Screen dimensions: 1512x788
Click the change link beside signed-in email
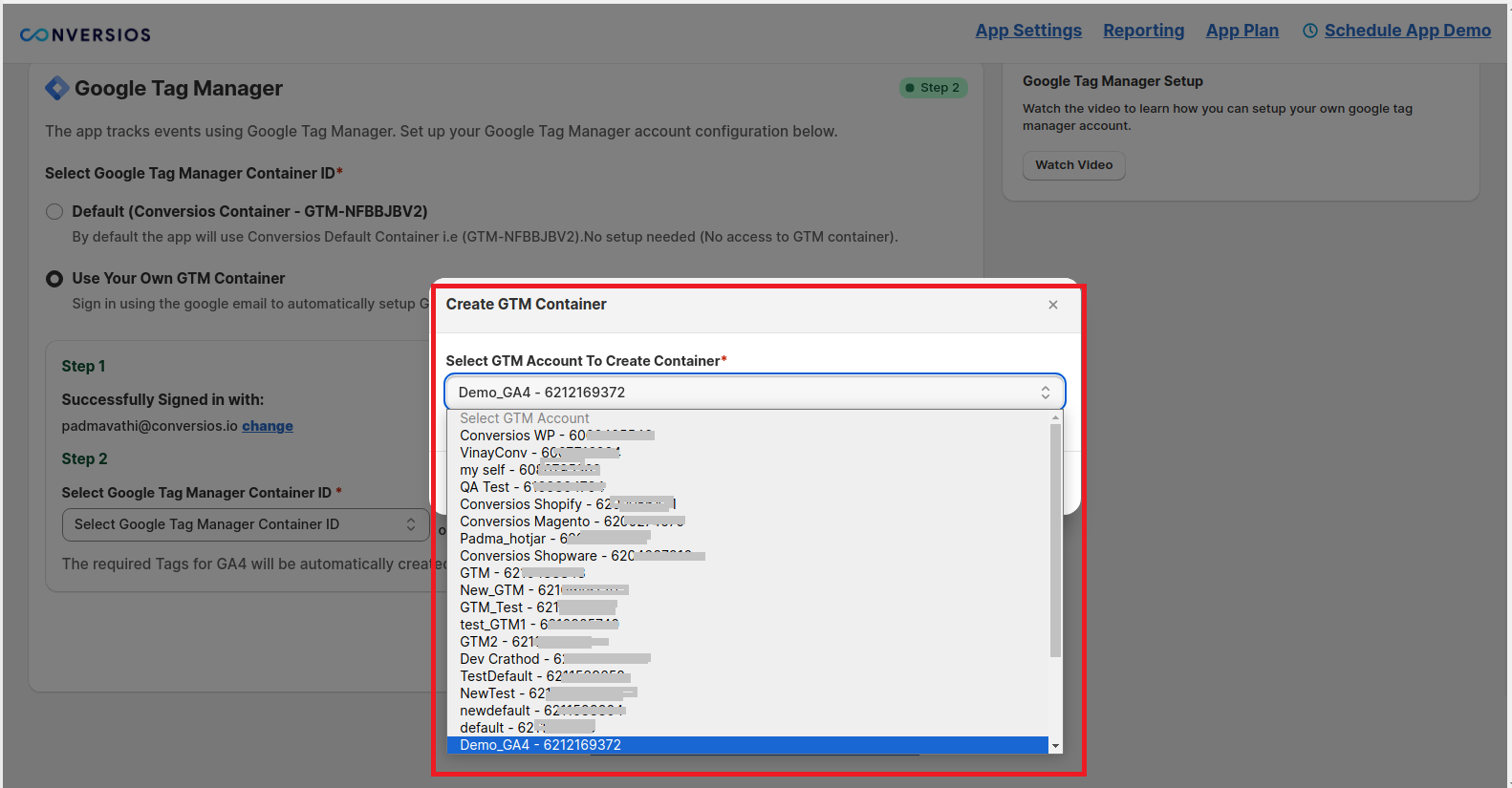268,426
